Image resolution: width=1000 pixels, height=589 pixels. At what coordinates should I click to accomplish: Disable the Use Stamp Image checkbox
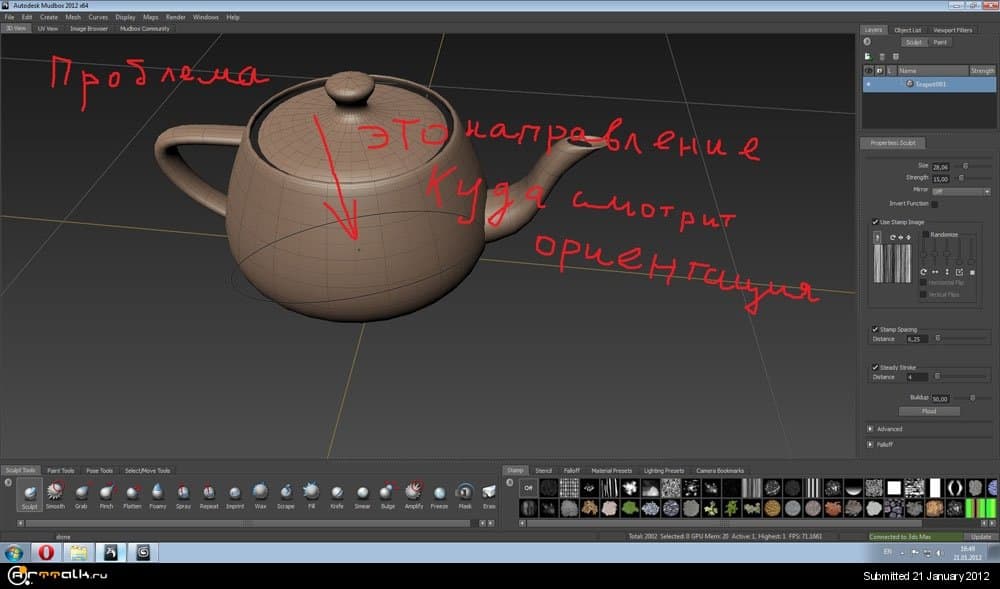[875, 221]
